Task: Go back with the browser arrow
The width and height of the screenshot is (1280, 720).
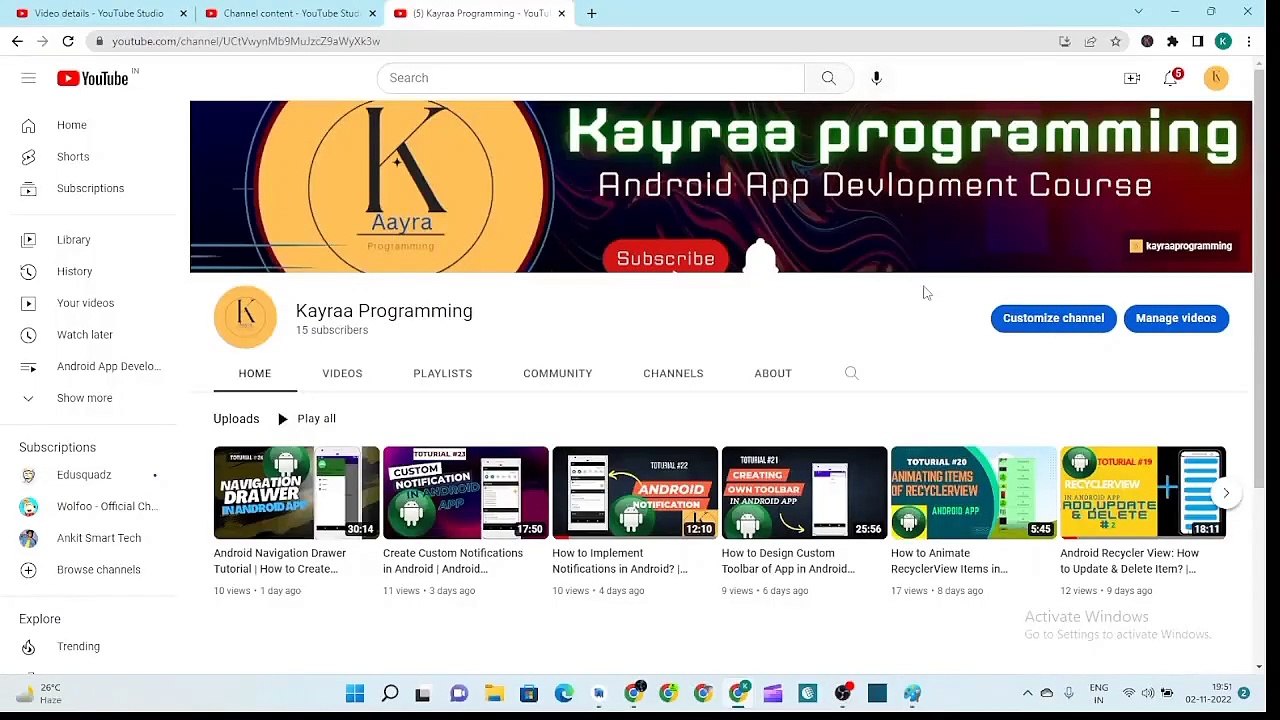Action: [x=17, y=41]
